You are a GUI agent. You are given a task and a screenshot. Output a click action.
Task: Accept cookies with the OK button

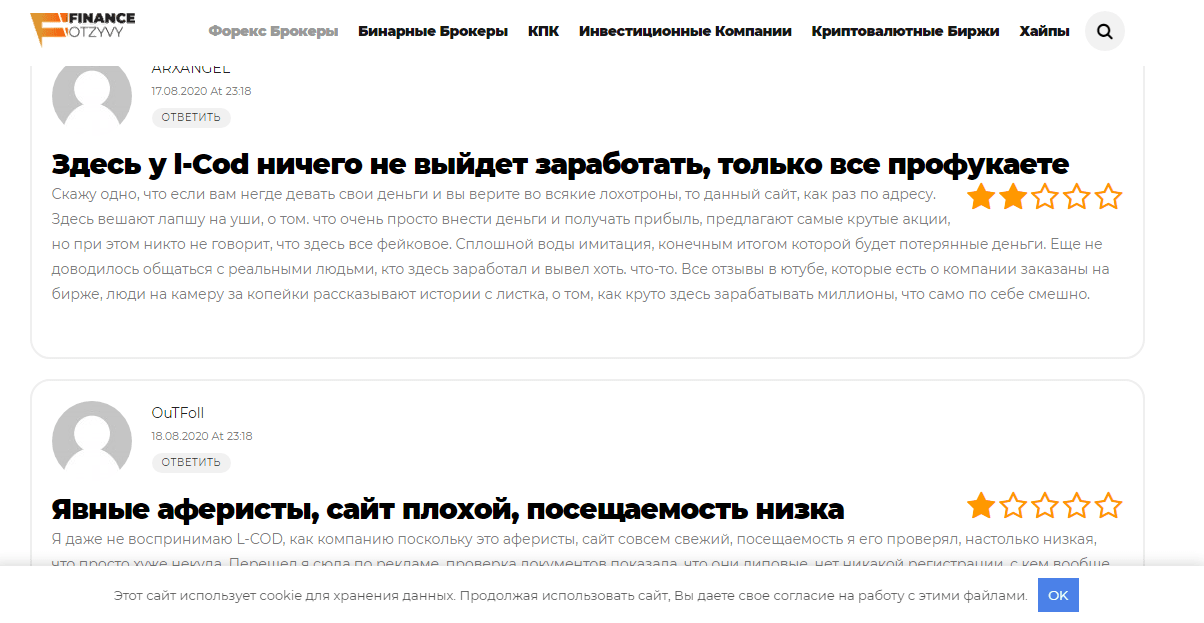pos(1058,595)
